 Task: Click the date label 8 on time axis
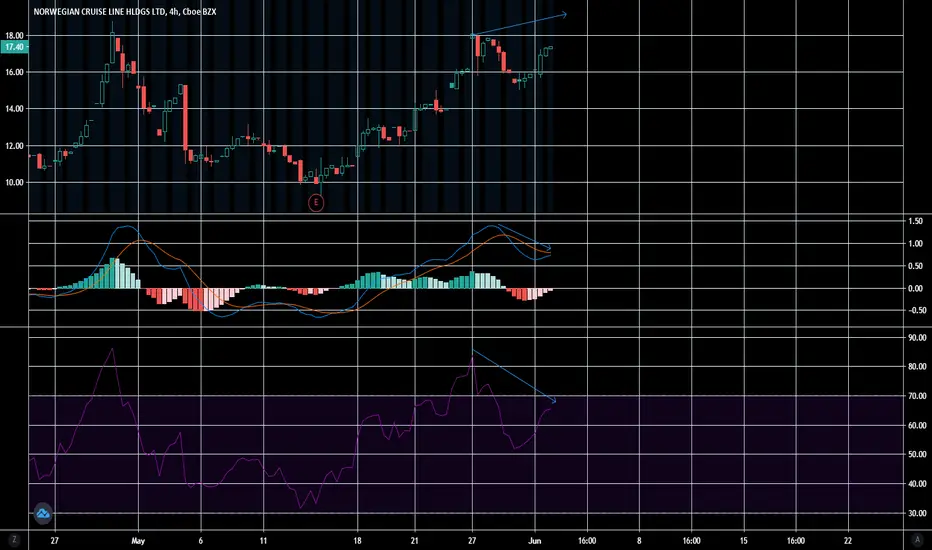click(x=640, y=541)
